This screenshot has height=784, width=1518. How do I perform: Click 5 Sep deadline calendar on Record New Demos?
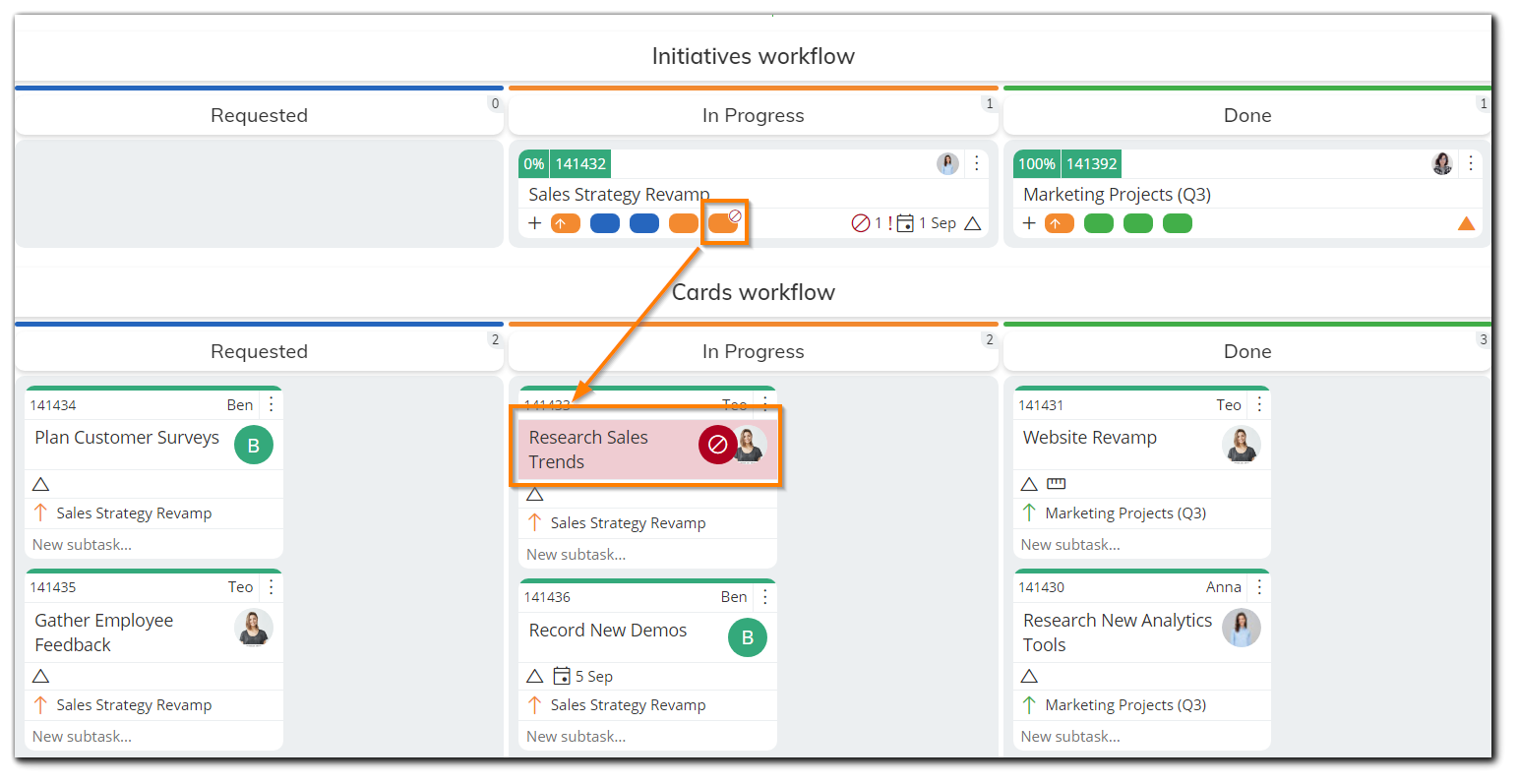562,676
